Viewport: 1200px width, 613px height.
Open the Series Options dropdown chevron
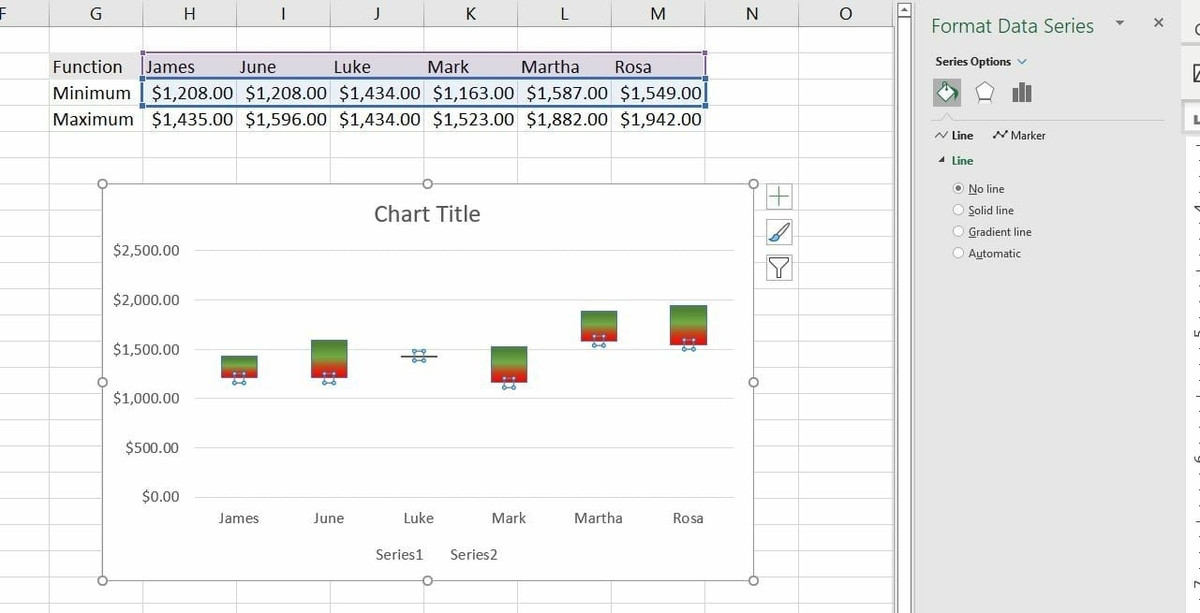(x=1021, y=61)
